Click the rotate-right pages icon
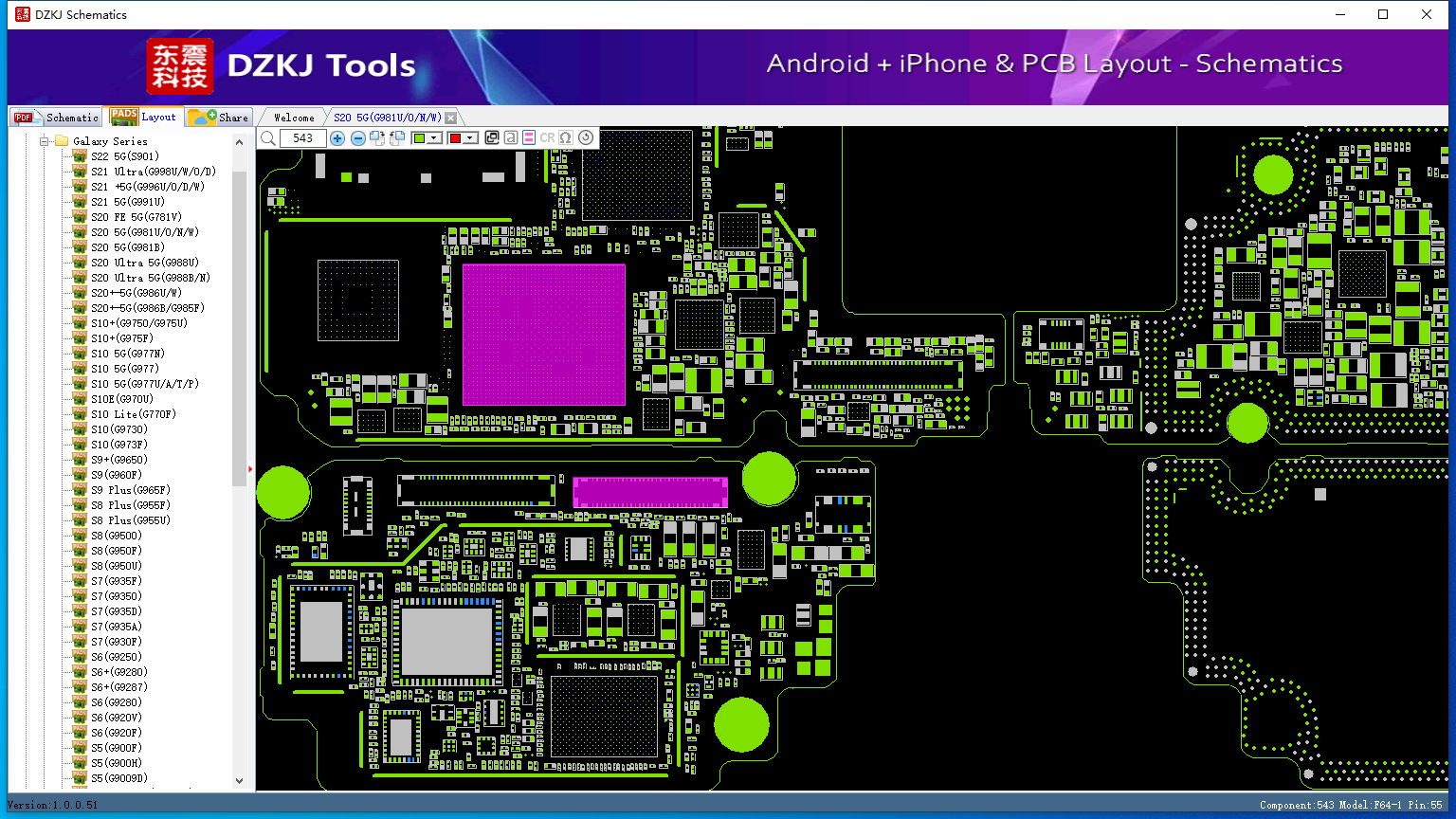 point(377,138)
